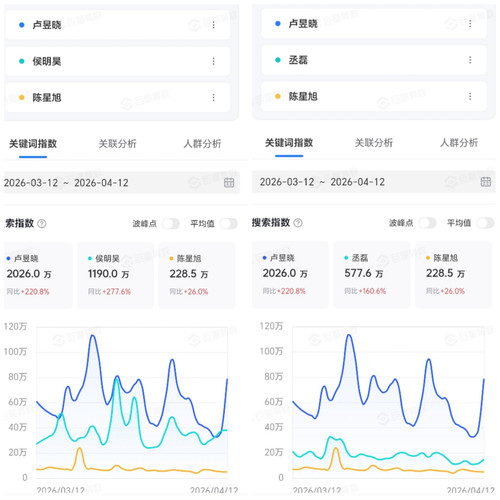Click help icon beside right 搜索指数 title

tap(298, 223)
